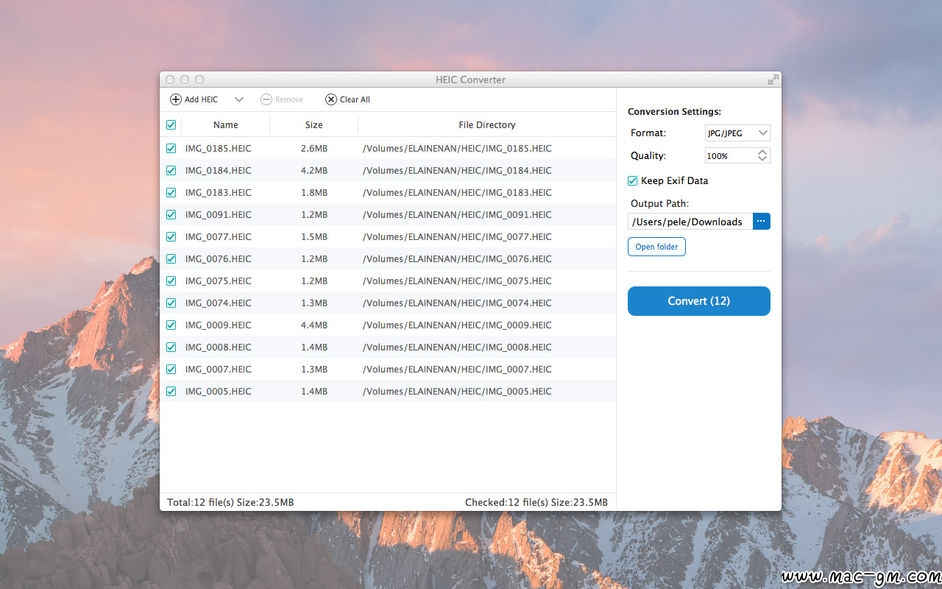The width and height of the screenshot is (942, 589).
Task: Click Clear All in the toolbar
Action: pyautogui.click(x=348, y=100)
